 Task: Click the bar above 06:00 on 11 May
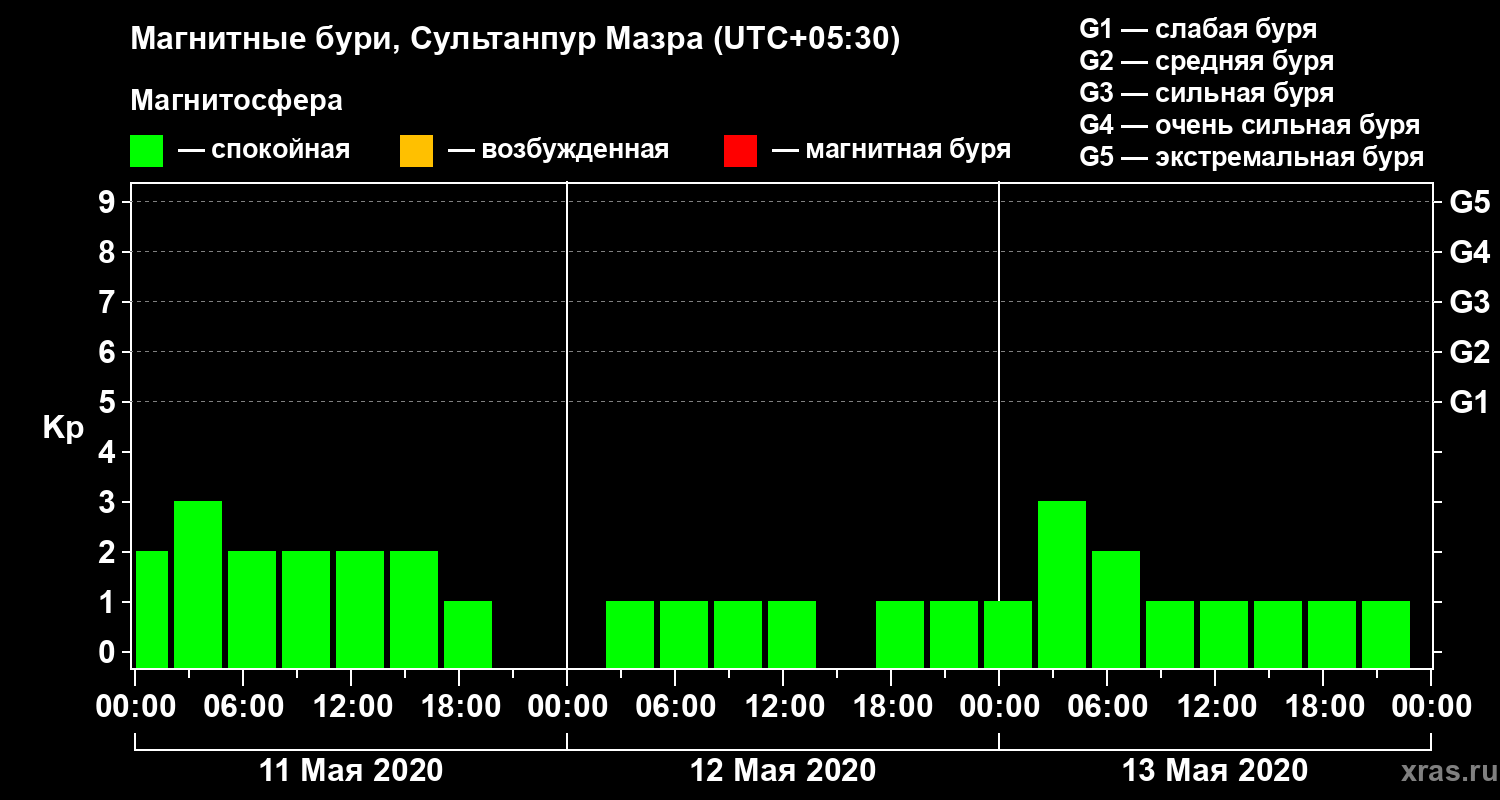pos(252,609)
